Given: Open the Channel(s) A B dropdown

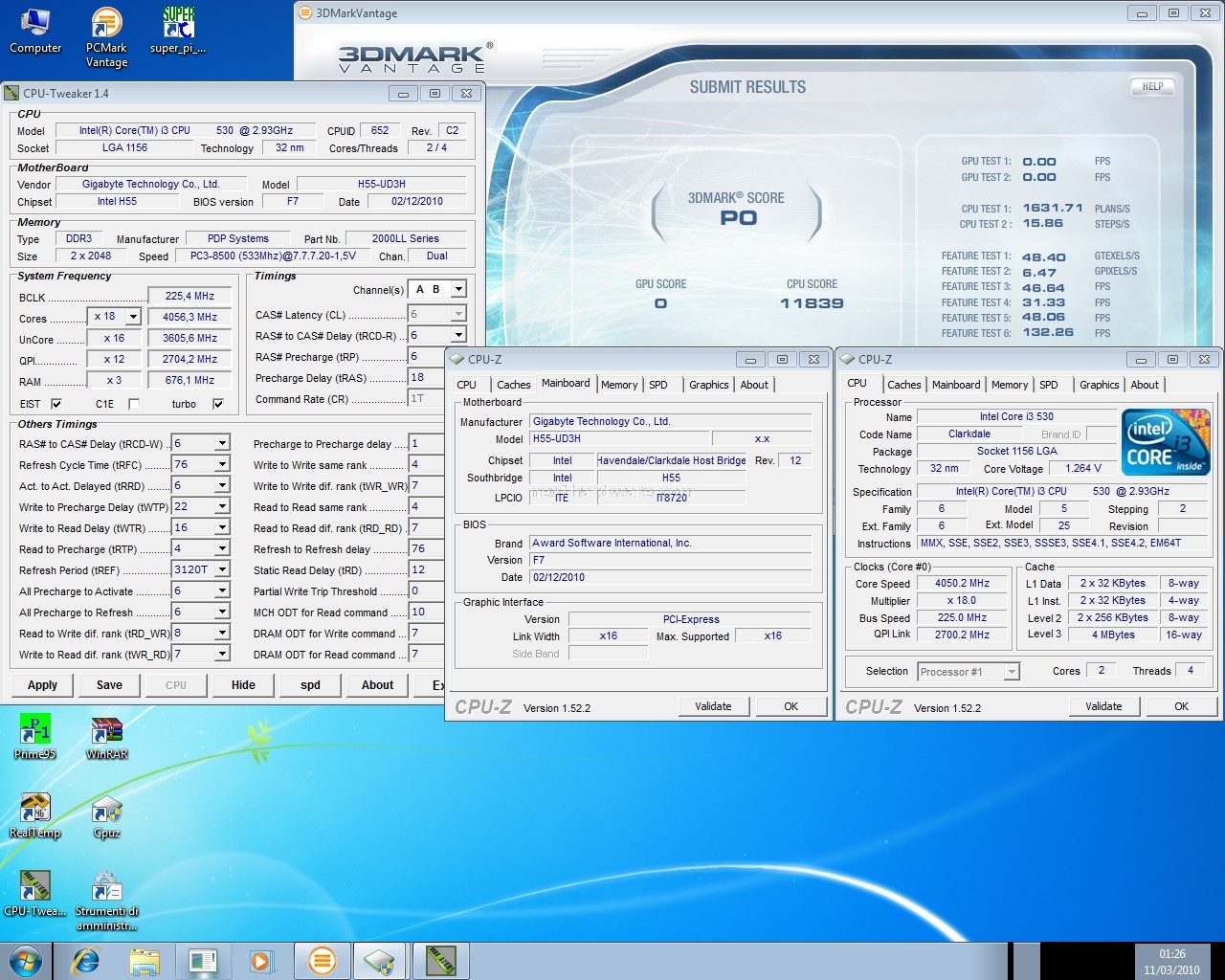Looking at the screenshot, I should click(458, 289).
